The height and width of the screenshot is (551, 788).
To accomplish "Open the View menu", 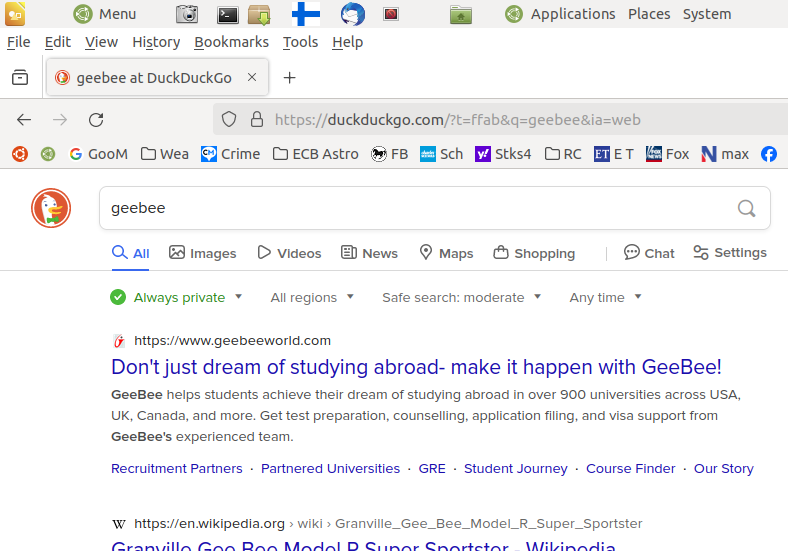I will [101, 42].
